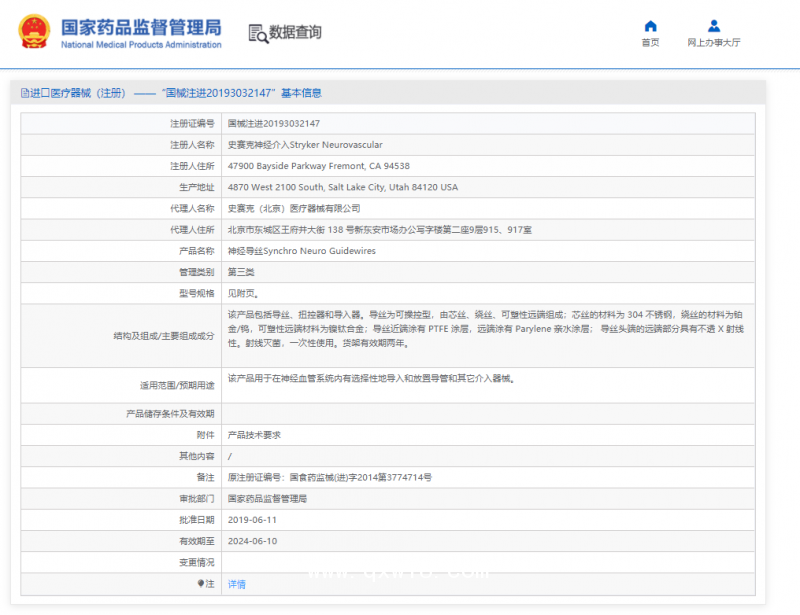800x615 pixels.
Task: Click the document icon beside 进口医疗器械（注册）
Action: [x=24, y=92]
